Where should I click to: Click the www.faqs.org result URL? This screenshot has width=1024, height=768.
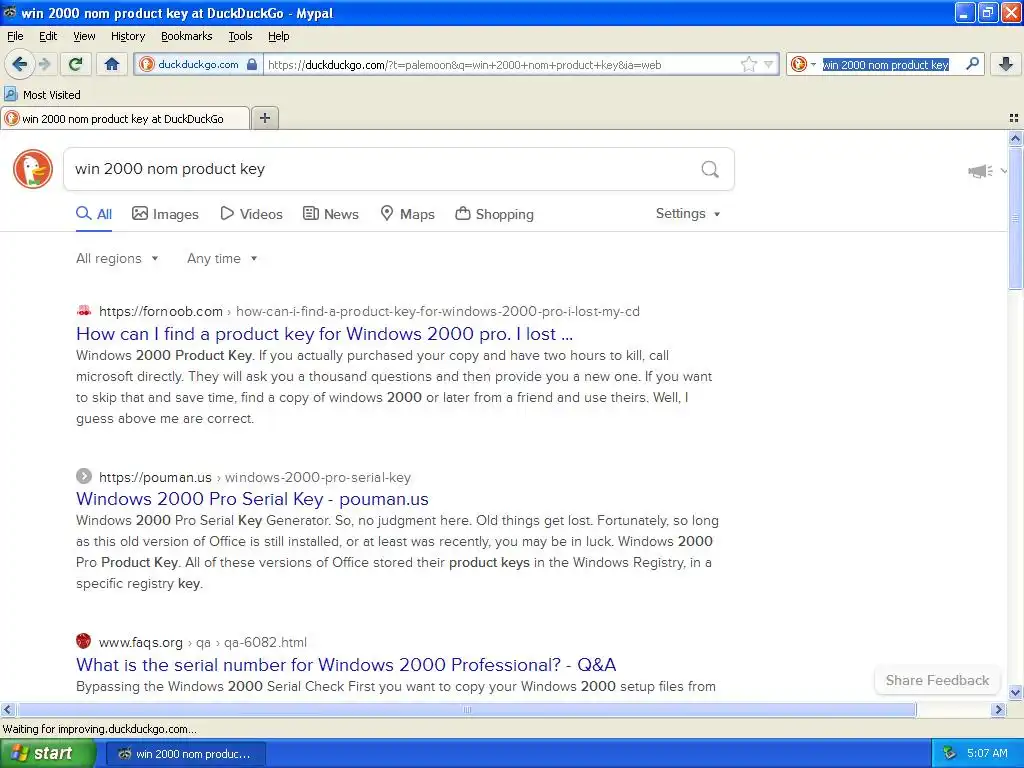[x=140, y=643]
